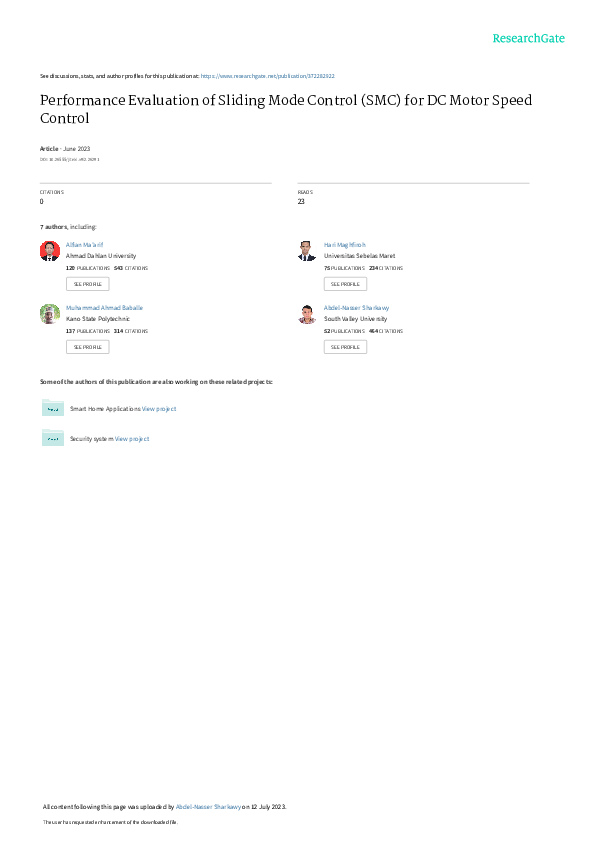Click Alfian Ma'arif's profile photo
The width and height of the screenshot is (595, 841).
pos(50,251)
